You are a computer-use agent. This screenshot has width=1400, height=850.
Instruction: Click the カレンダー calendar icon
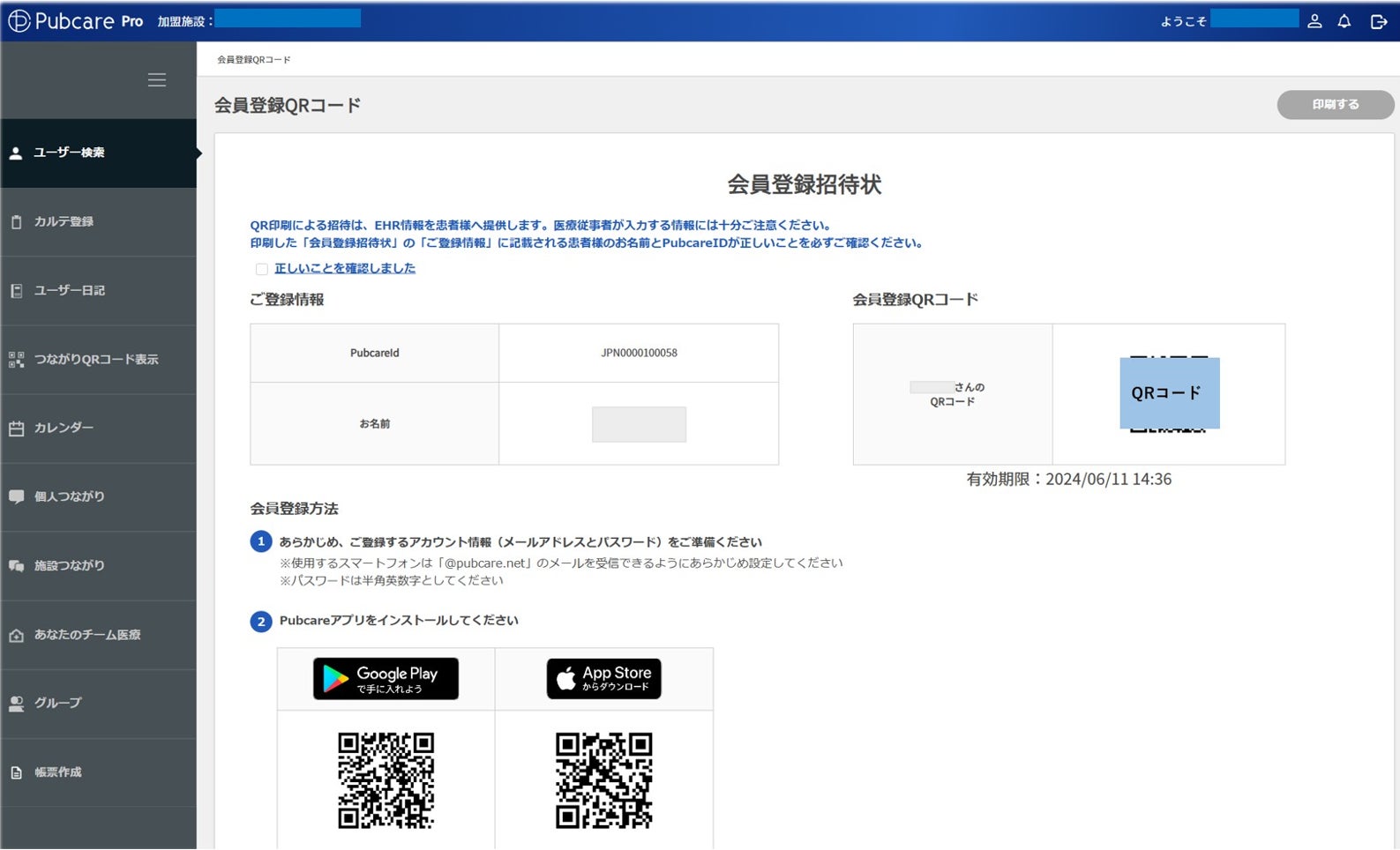click(16, 429)
